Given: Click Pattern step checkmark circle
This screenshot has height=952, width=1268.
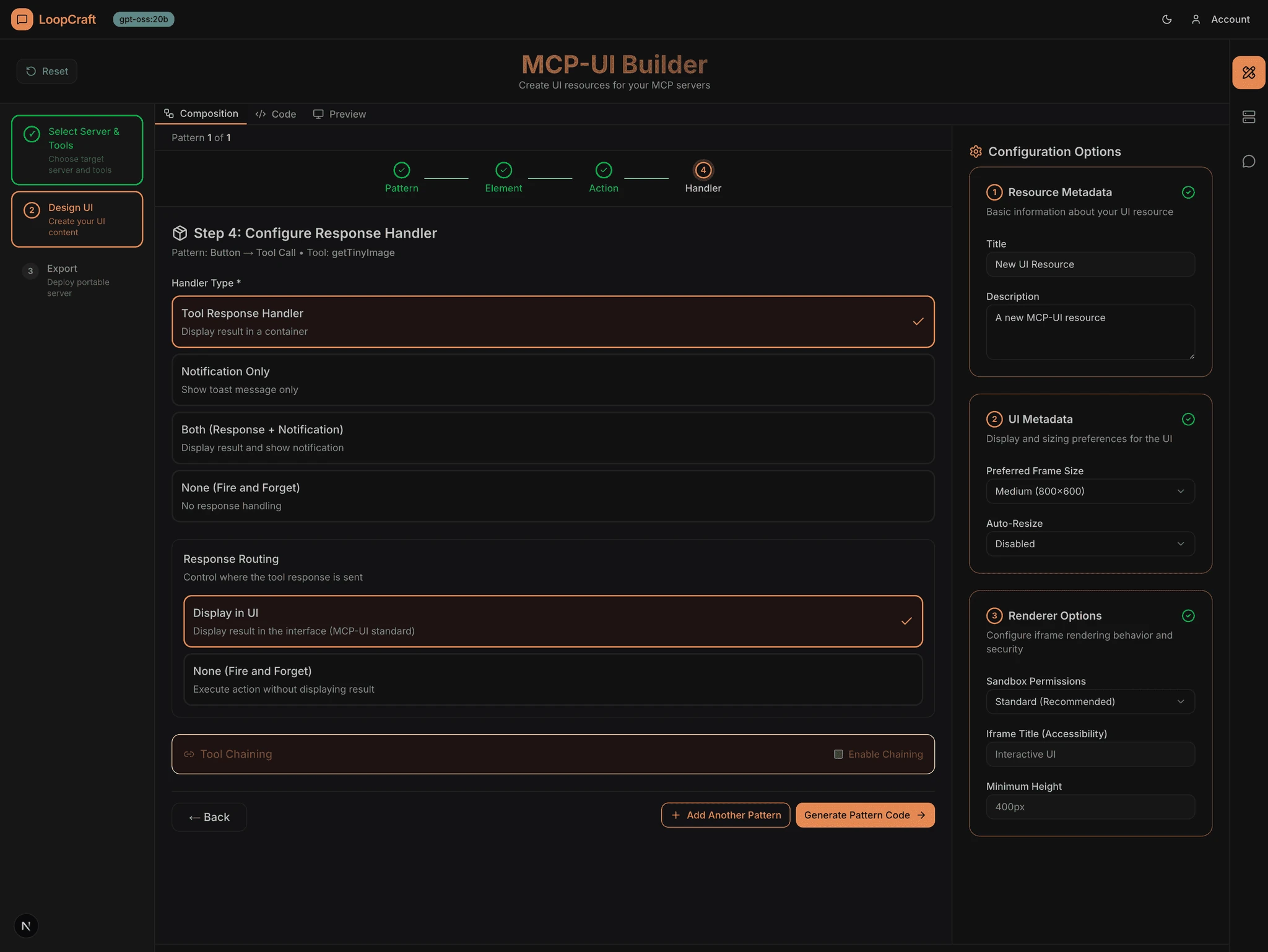Looking at the screenshot, I should (x=402, y=170).
